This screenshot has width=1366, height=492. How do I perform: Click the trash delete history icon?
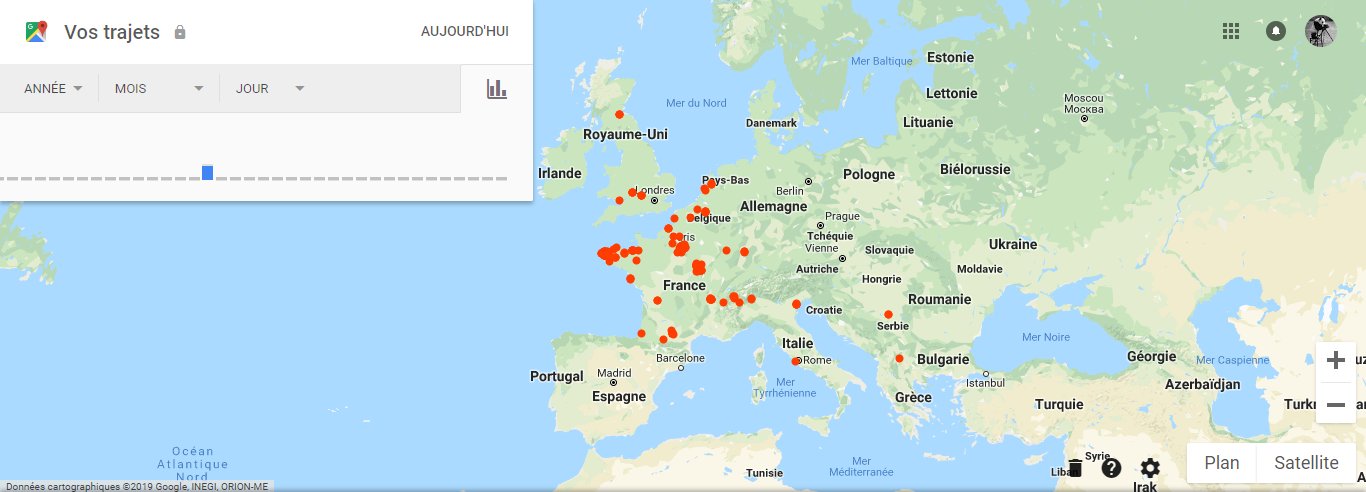(x=1075, y=468)
